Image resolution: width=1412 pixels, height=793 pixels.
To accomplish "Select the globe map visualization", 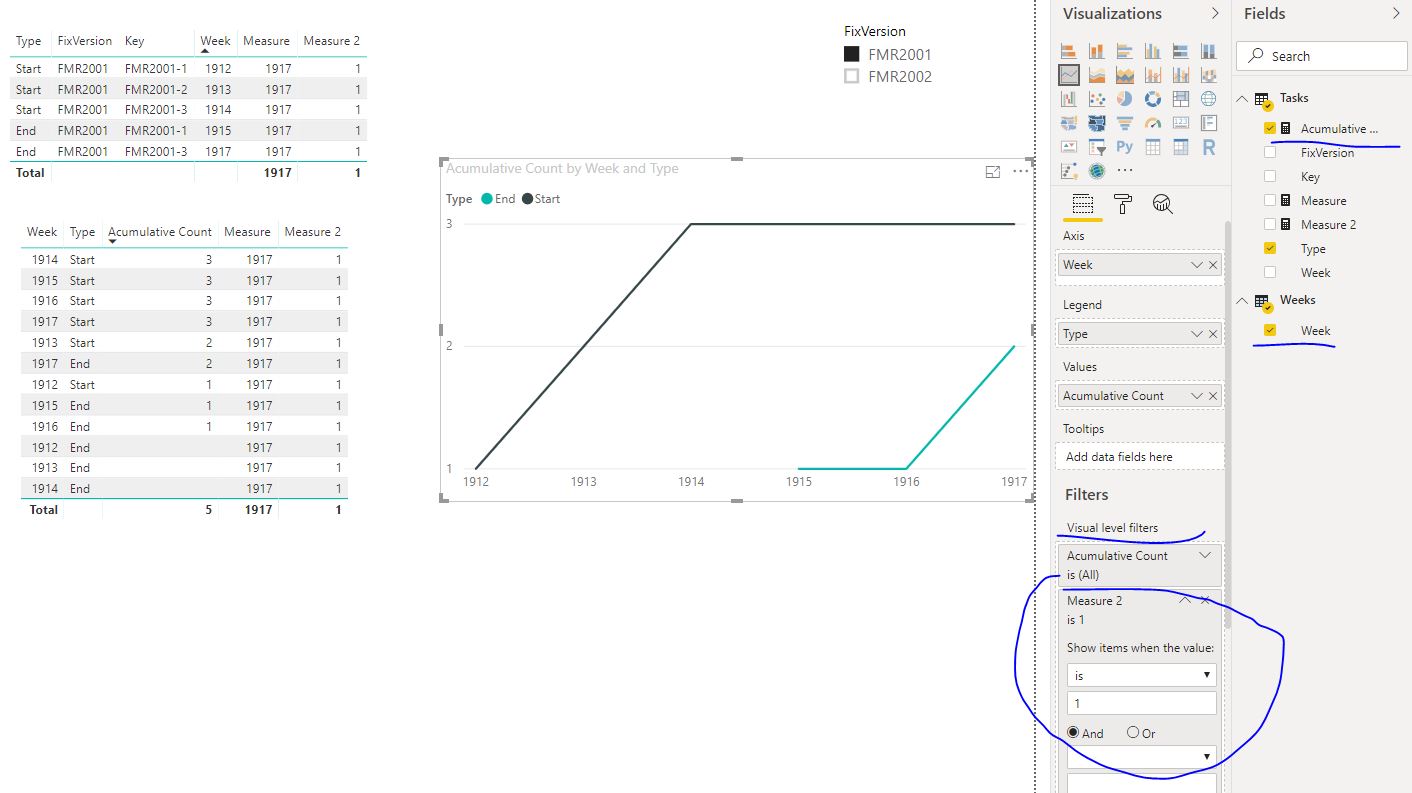I will 1209,99.
